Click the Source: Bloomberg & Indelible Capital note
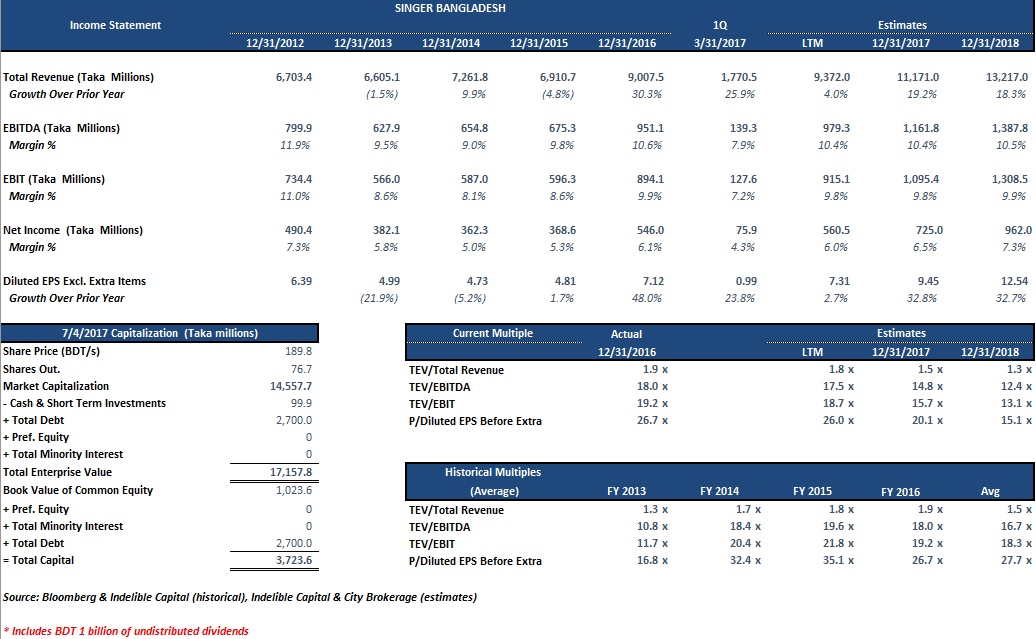The image size is (1036, 639). [240, 597]
